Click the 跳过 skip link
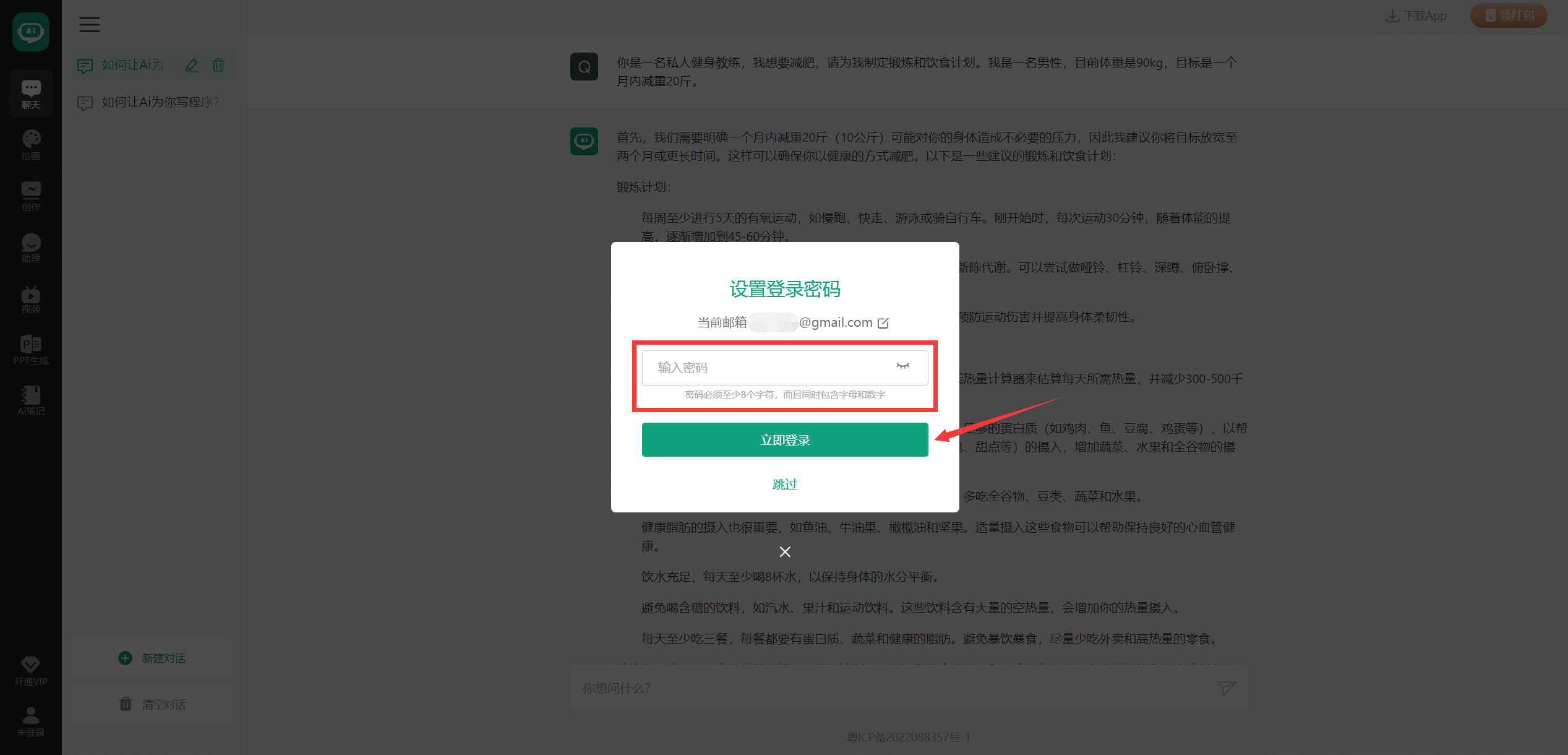This screenshot has height=755, width=1568. tap(784, 485)
